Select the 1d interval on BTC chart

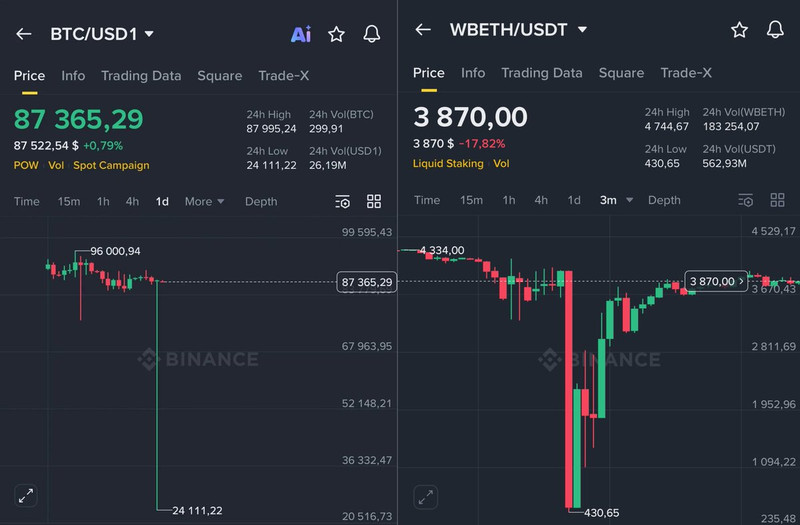pyautogui.click(x=162, y=201)
